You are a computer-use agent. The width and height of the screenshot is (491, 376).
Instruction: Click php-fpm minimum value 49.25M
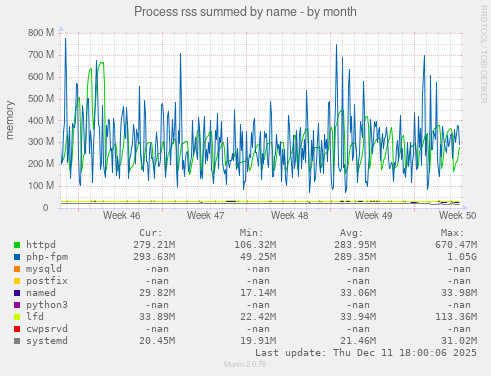pyautogui.click(x=258, y=257)
